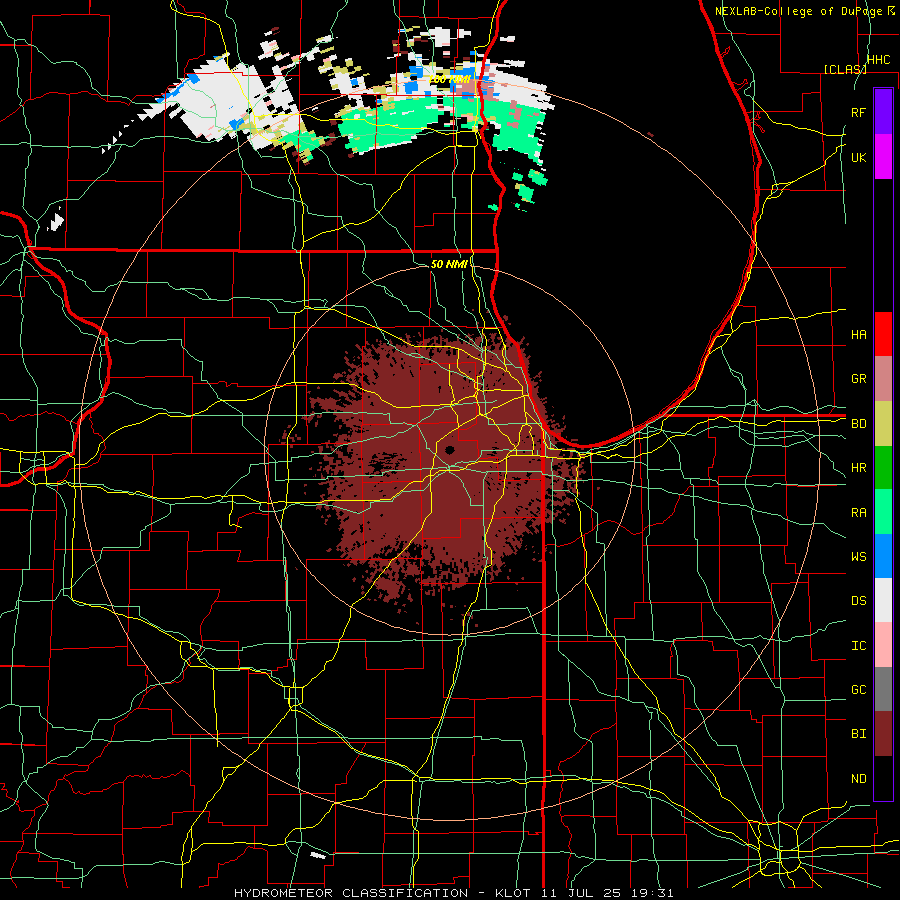Click the ND legend label text
The height and width of the screenshot is (900, 900).
pyautogui.click(x=858, y=779)
